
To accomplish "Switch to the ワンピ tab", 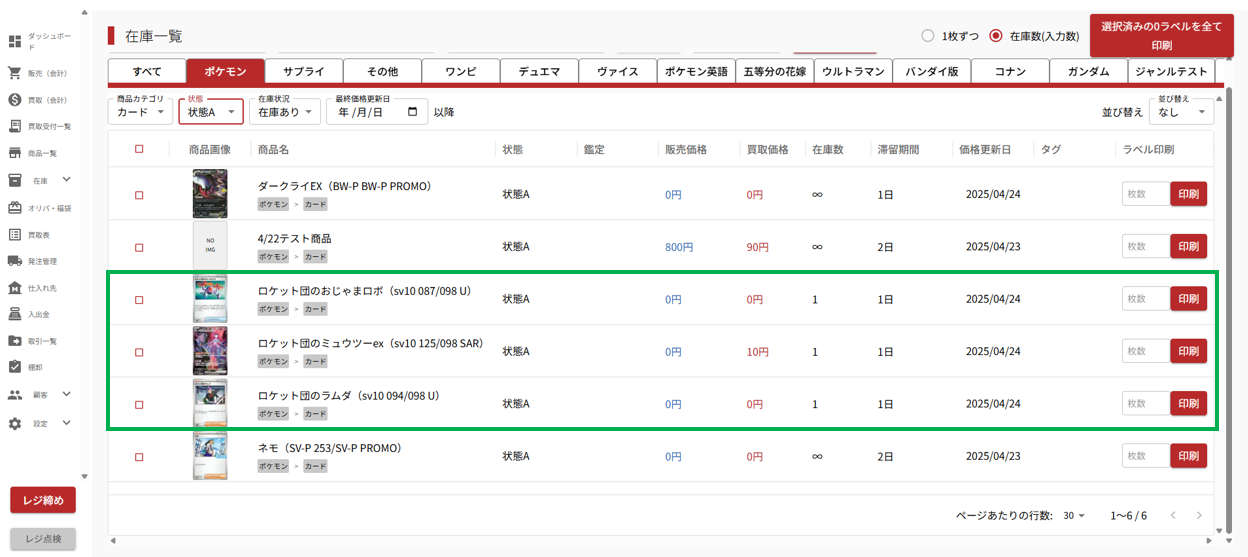I will pos(460,71).
